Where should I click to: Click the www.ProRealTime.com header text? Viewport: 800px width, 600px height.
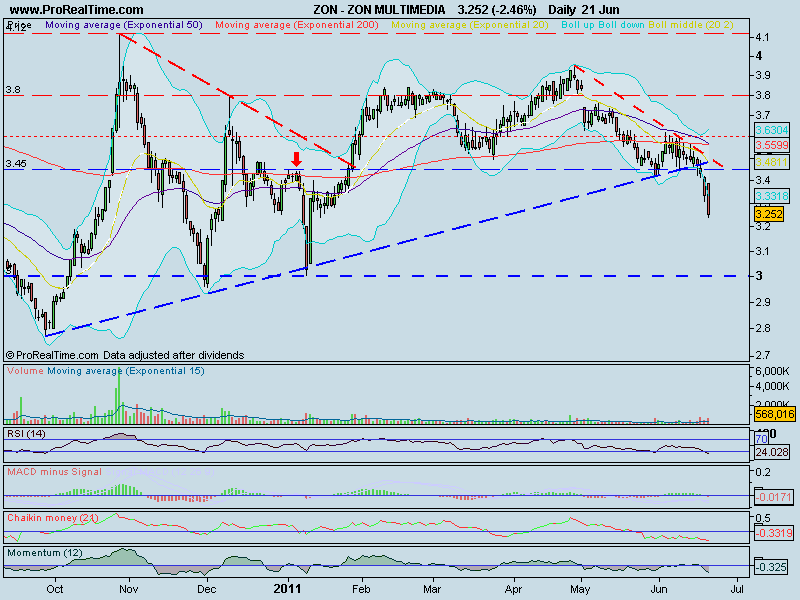click(x=76, y=10)
